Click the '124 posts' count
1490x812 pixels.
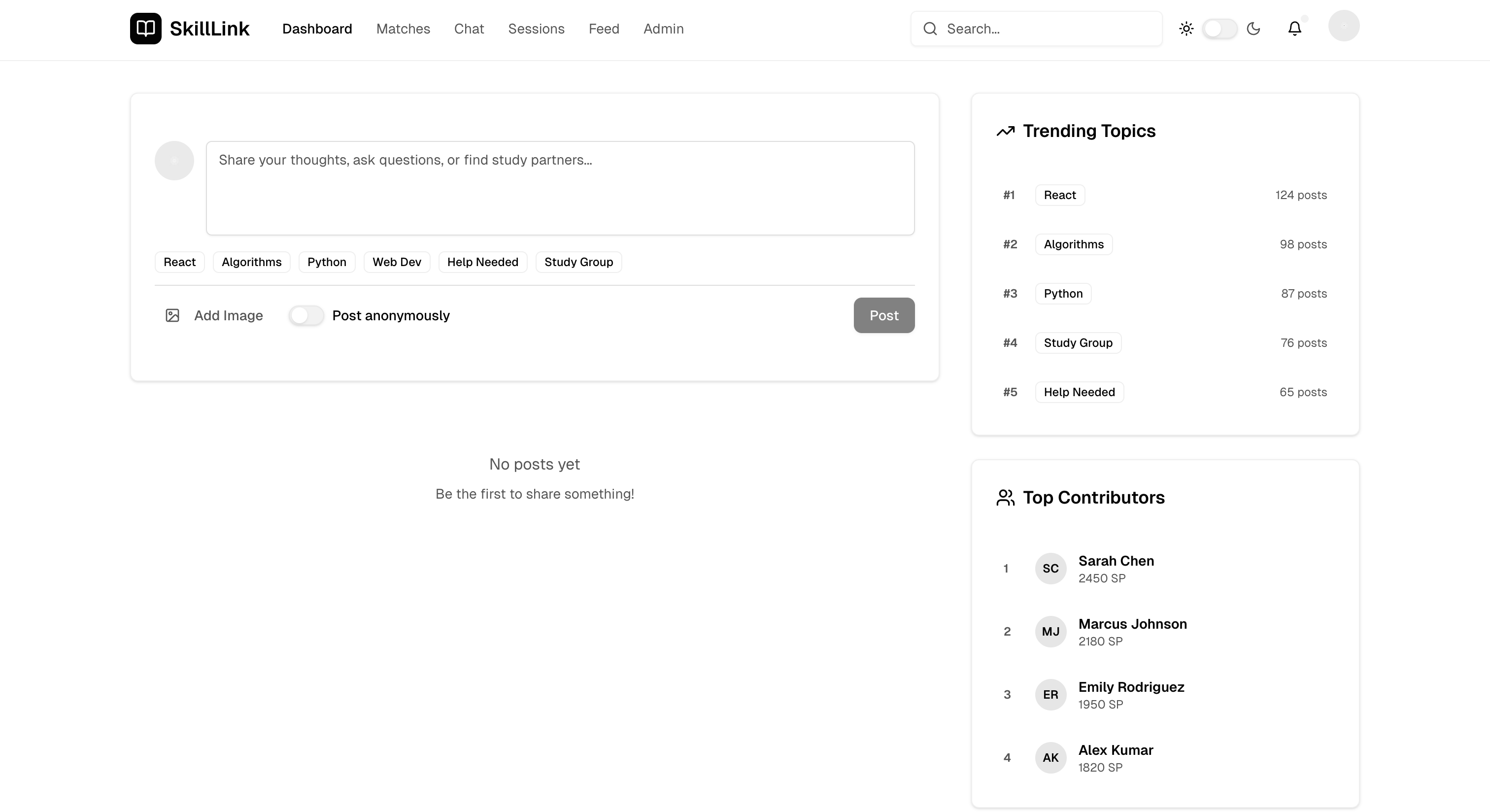1301,195
